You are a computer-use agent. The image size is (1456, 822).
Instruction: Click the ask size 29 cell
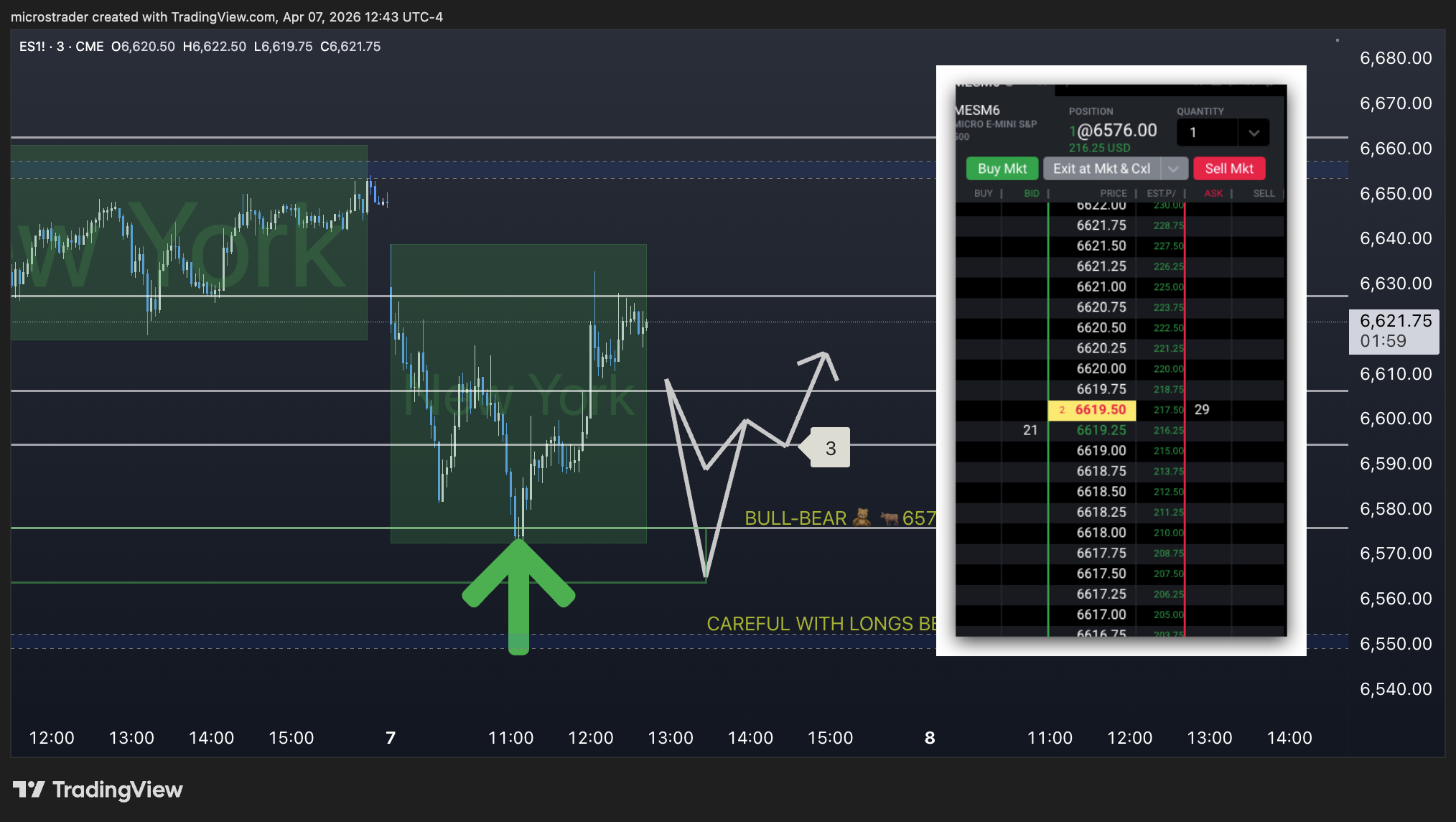coord(1202,410)
